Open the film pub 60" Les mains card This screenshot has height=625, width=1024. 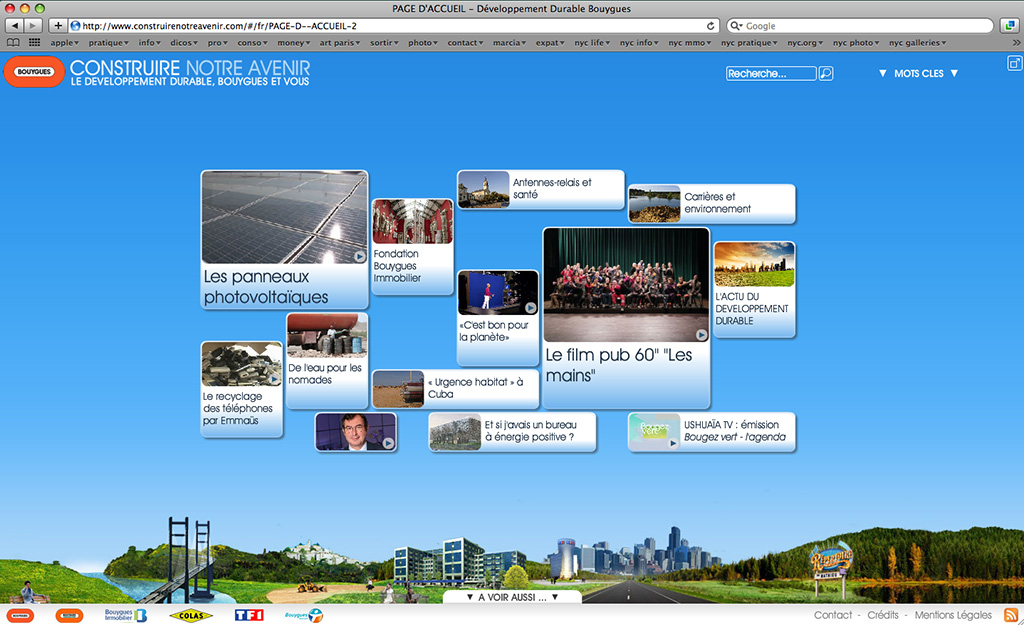626,318
